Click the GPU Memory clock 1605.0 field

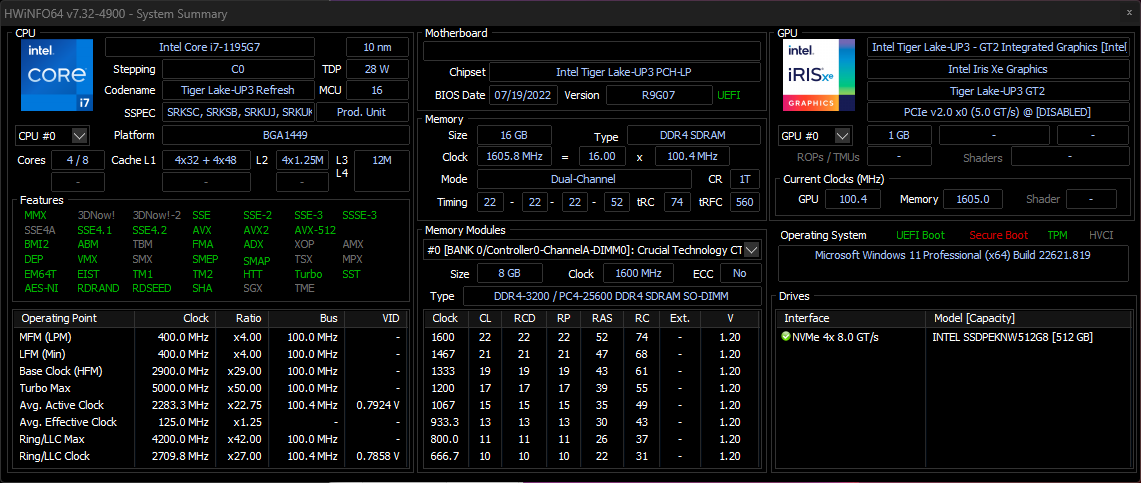(972, 199)
